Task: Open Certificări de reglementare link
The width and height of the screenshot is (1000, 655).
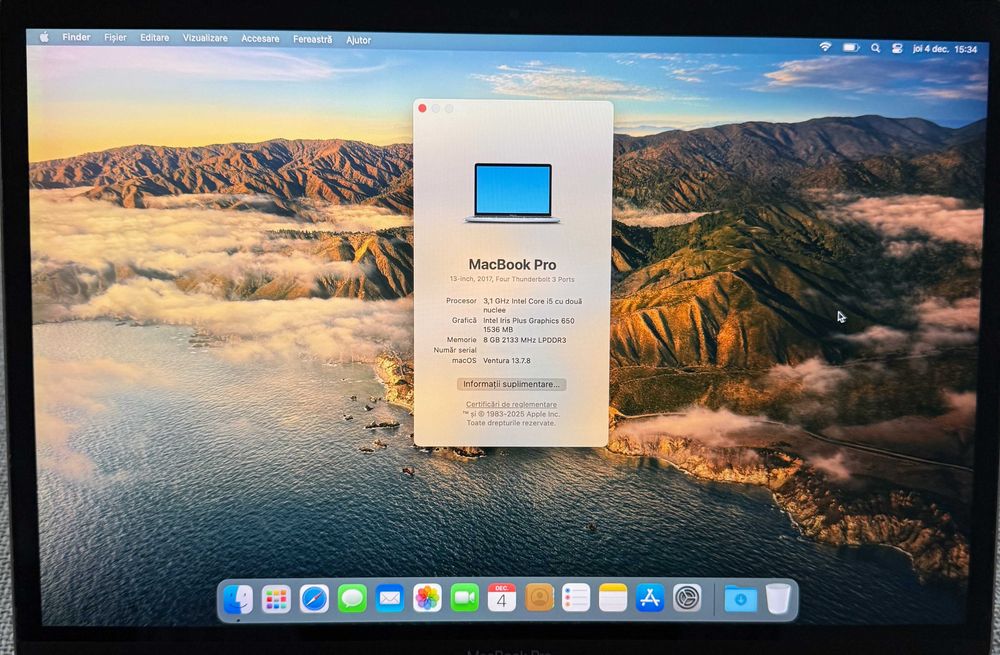Action: (511, 404)
